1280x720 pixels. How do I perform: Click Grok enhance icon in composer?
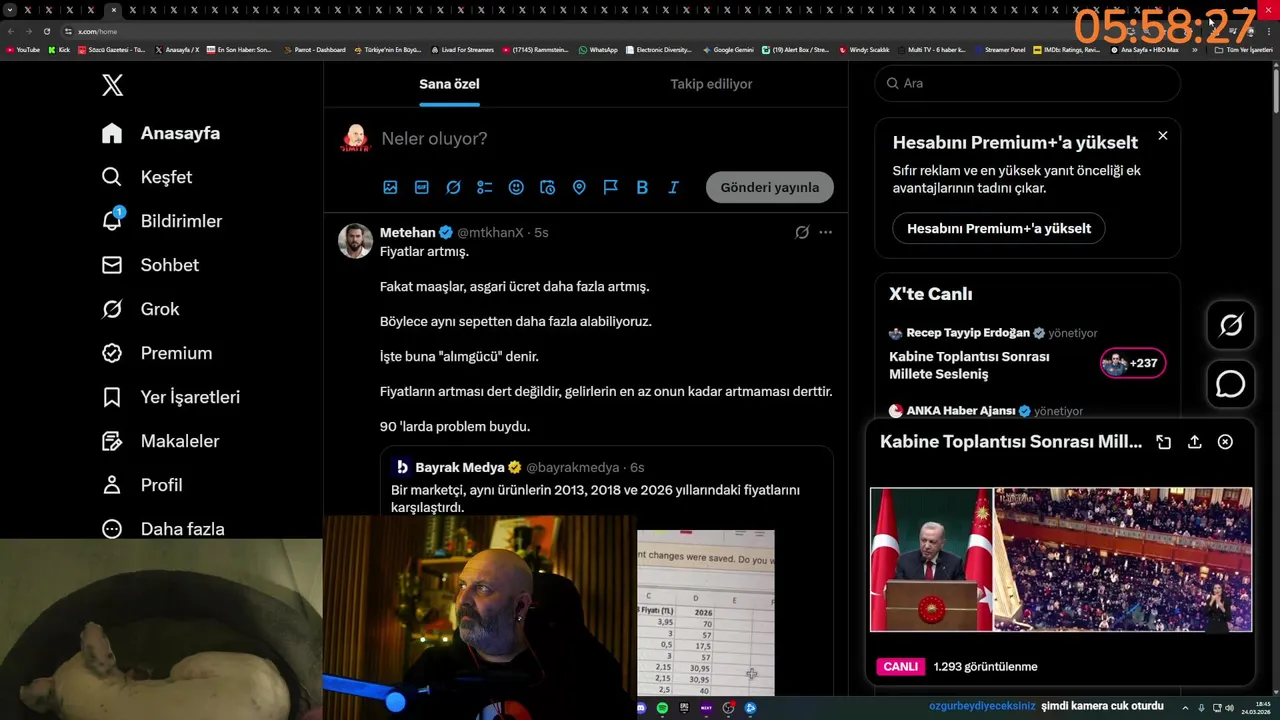453,187
